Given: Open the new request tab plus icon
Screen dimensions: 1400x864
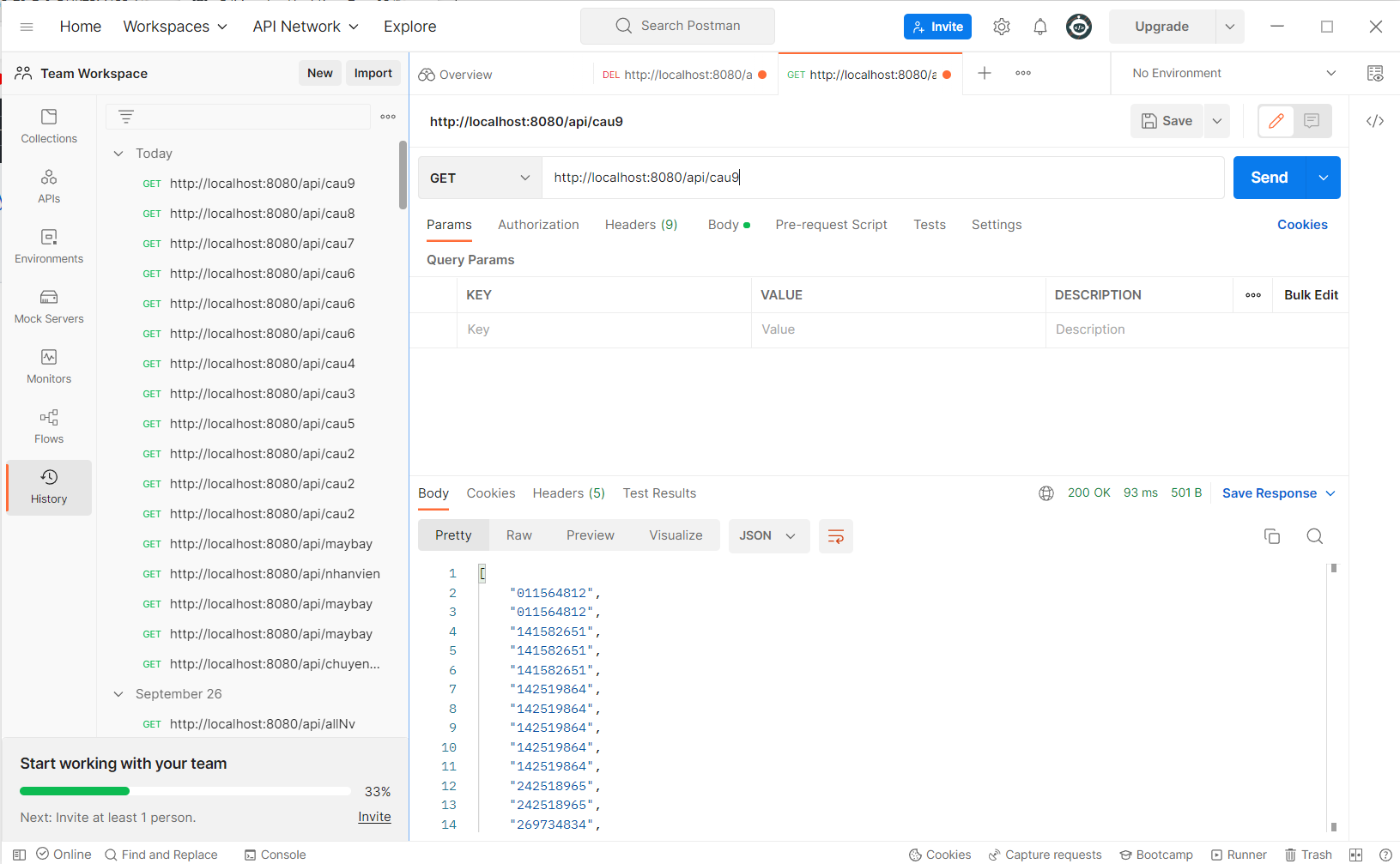Looking at the screenshot, I should pyautogui.click(x=985, y=73).
